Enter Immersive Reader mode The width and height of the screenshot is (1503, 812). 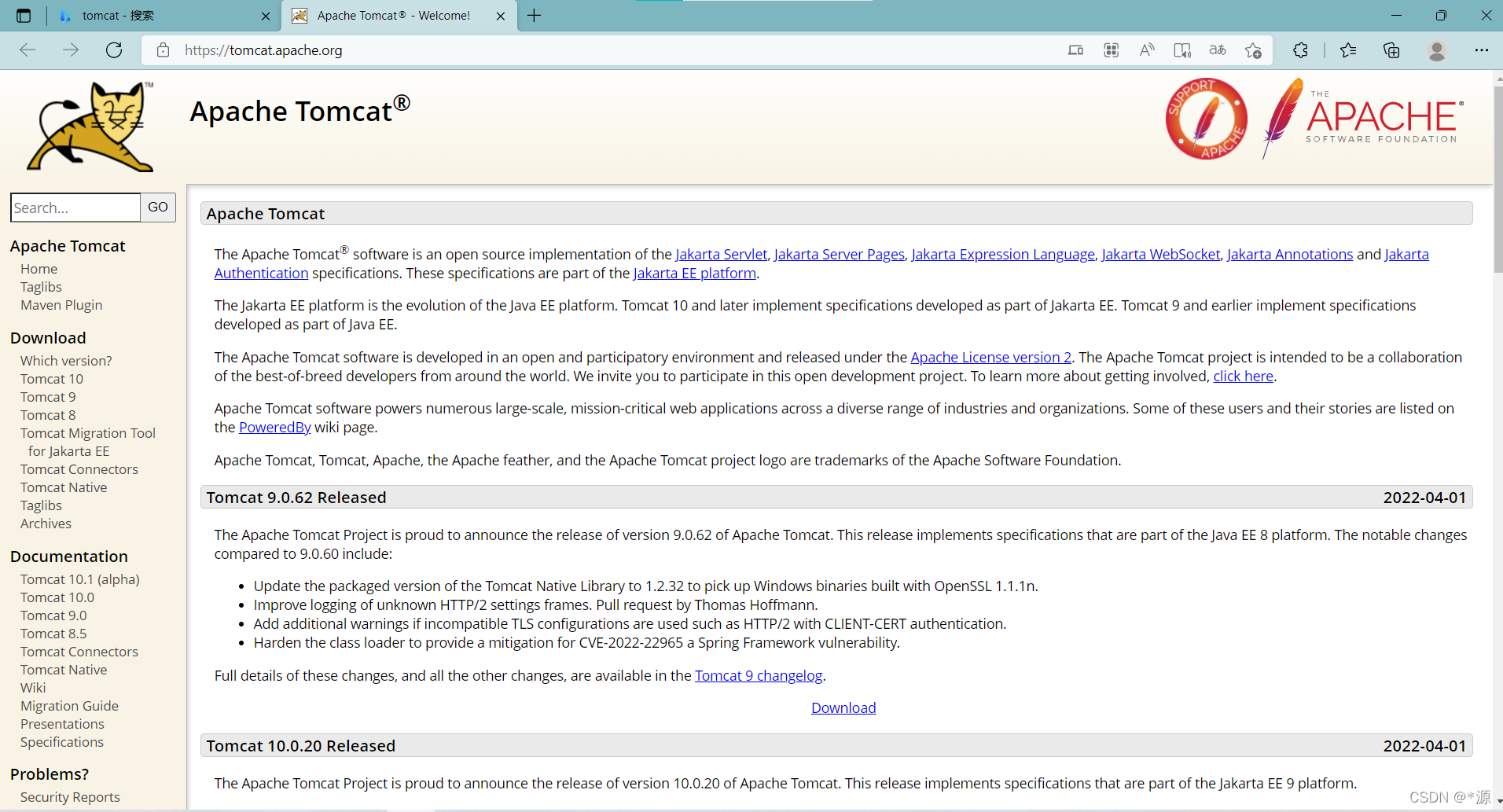coord(1182,50)
